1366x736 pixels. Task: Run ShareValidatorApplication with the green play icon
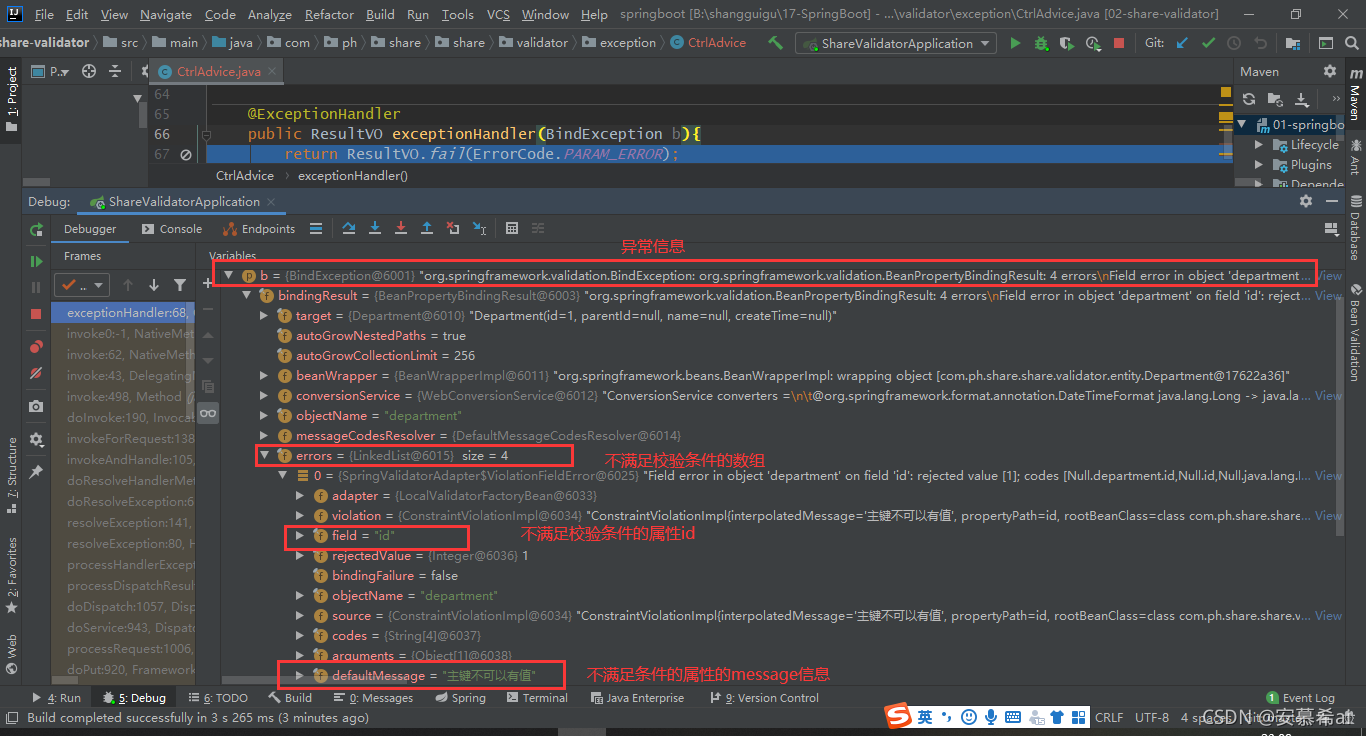click(1015, 43)
